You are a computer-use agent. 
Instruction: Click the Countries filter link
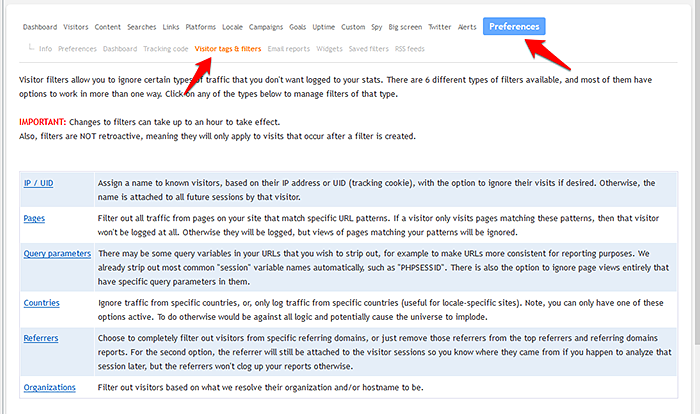pyautogui.click(x=42, y=302)
